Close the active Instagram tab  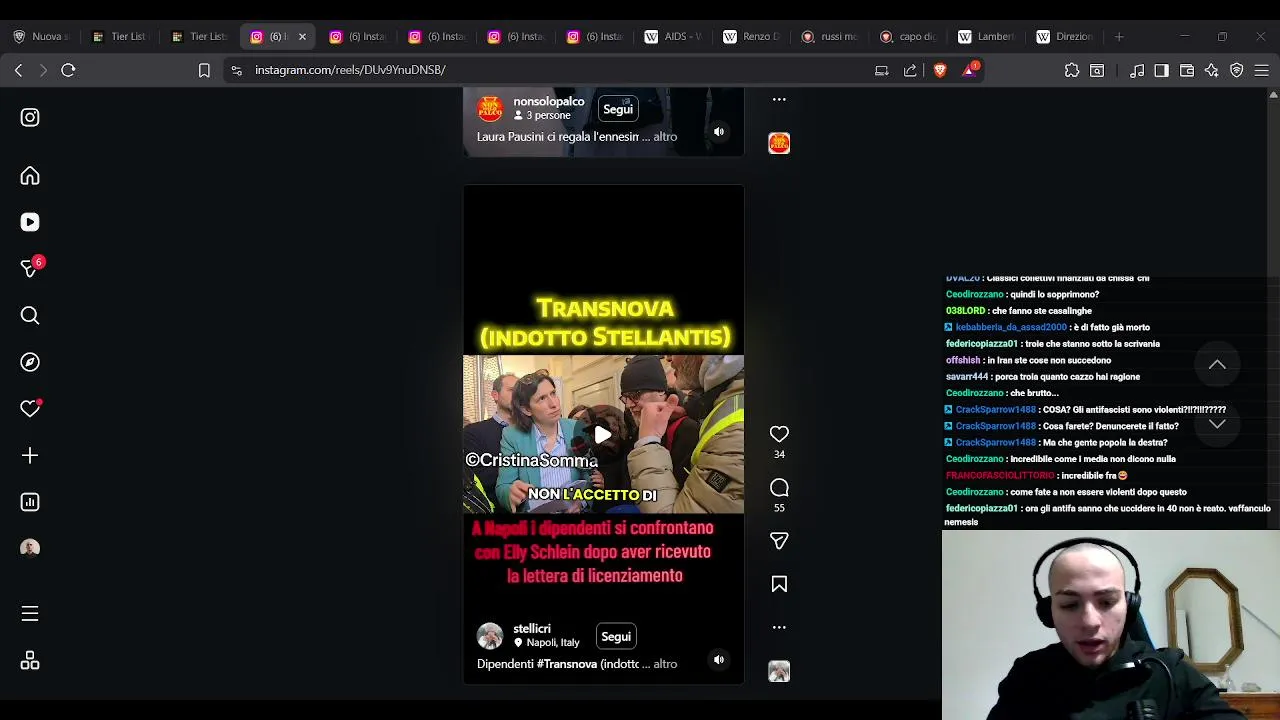click(x=302, y=37)
